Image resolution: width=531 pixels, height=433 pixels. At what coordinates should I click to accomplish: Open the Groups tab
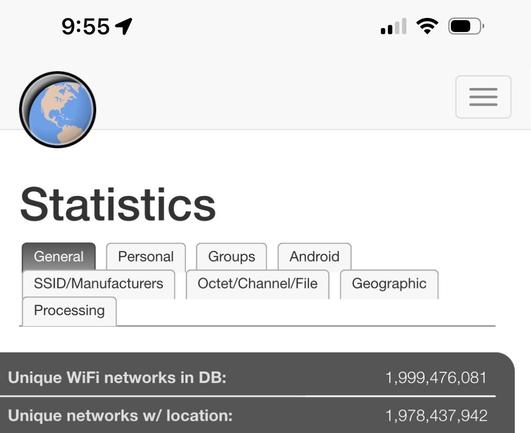click(232, 257)
